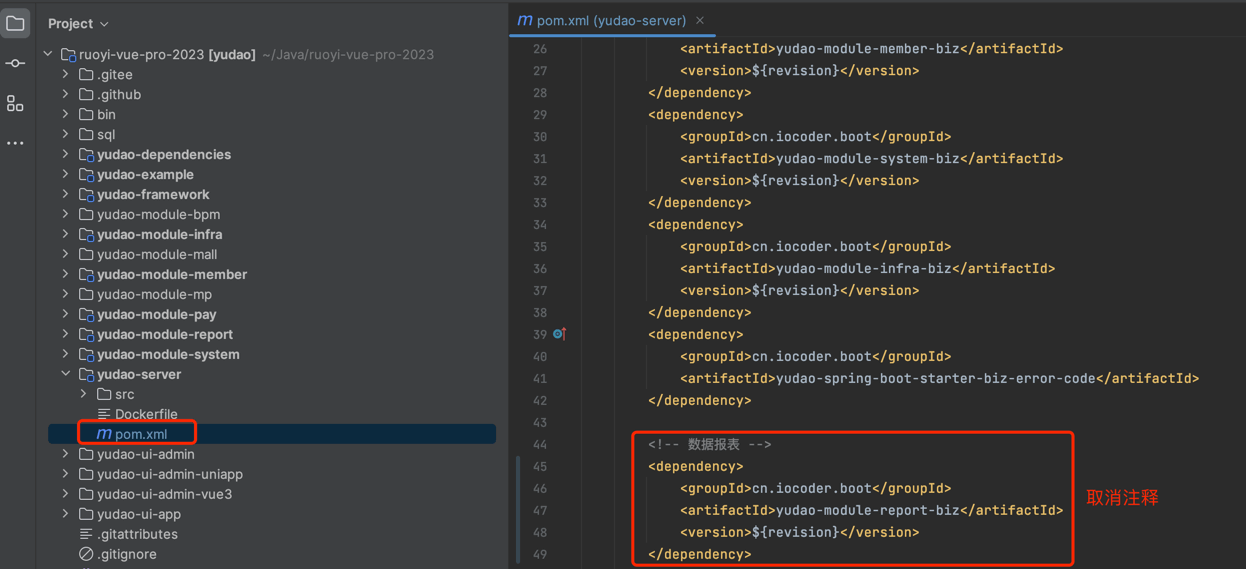Collapse the yudao-server folder
Viewport: 1246px width, 569px height.
[66, 374]
